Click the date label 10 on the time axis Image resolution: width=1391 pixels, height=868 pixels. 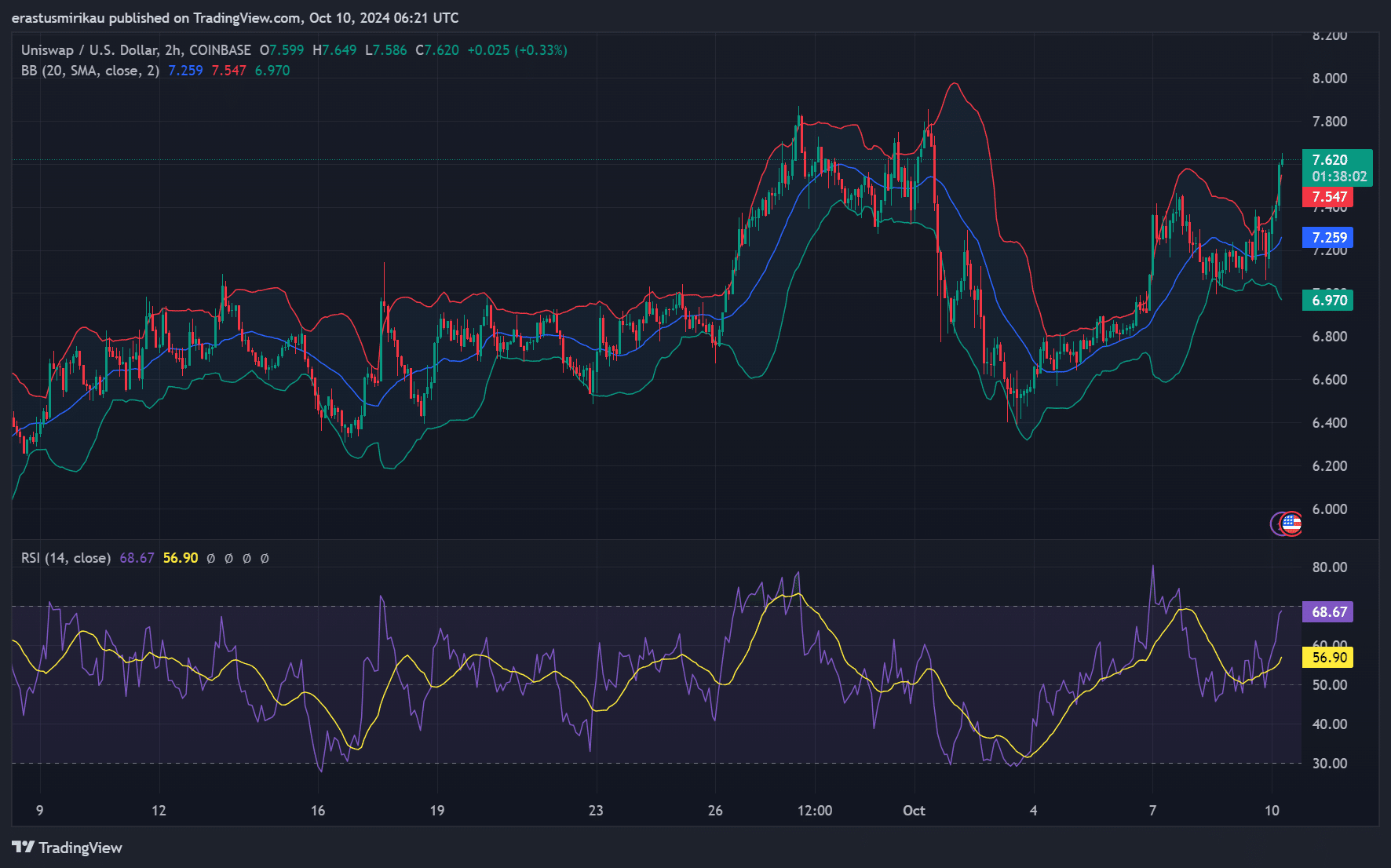pos(1272,811)
